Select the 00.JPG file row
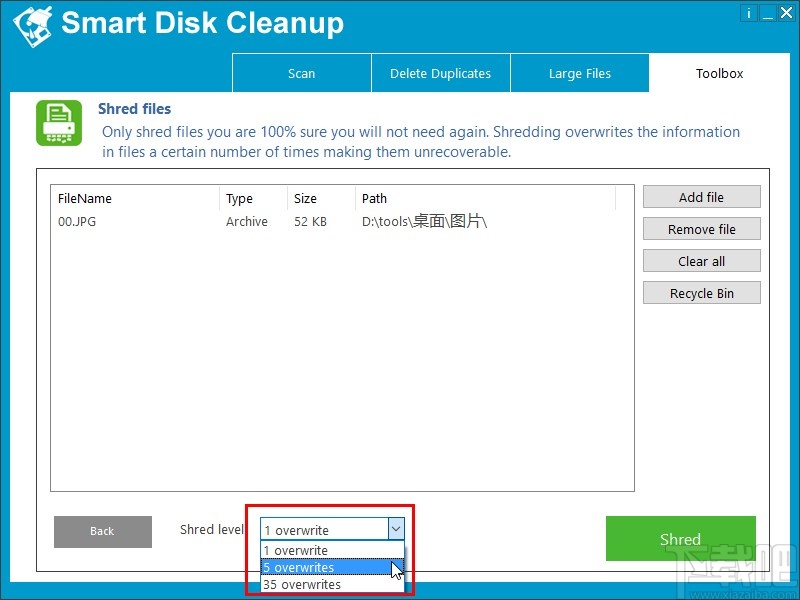This screenshot has width=800, height=600. coord(335,221)
